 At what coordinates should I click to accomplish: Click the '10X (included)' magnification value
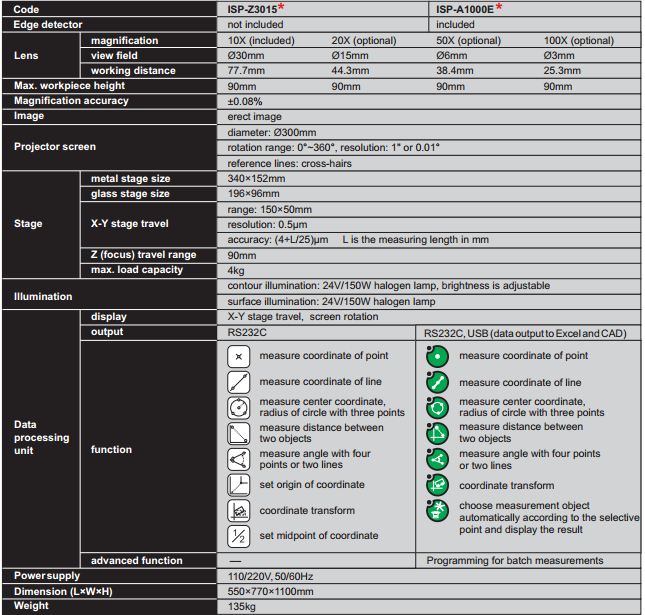(x=261, y=41)
